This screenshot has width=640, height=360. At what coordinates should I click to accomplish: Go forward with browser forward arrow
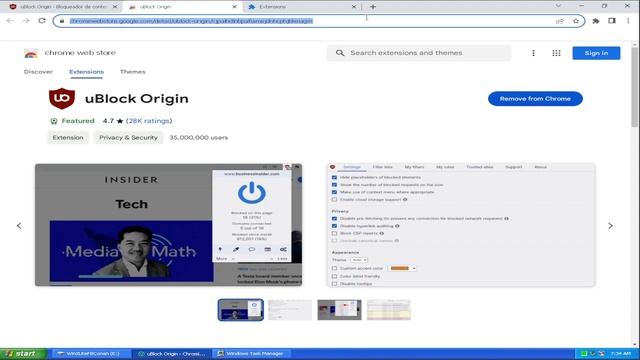point(26,21)
